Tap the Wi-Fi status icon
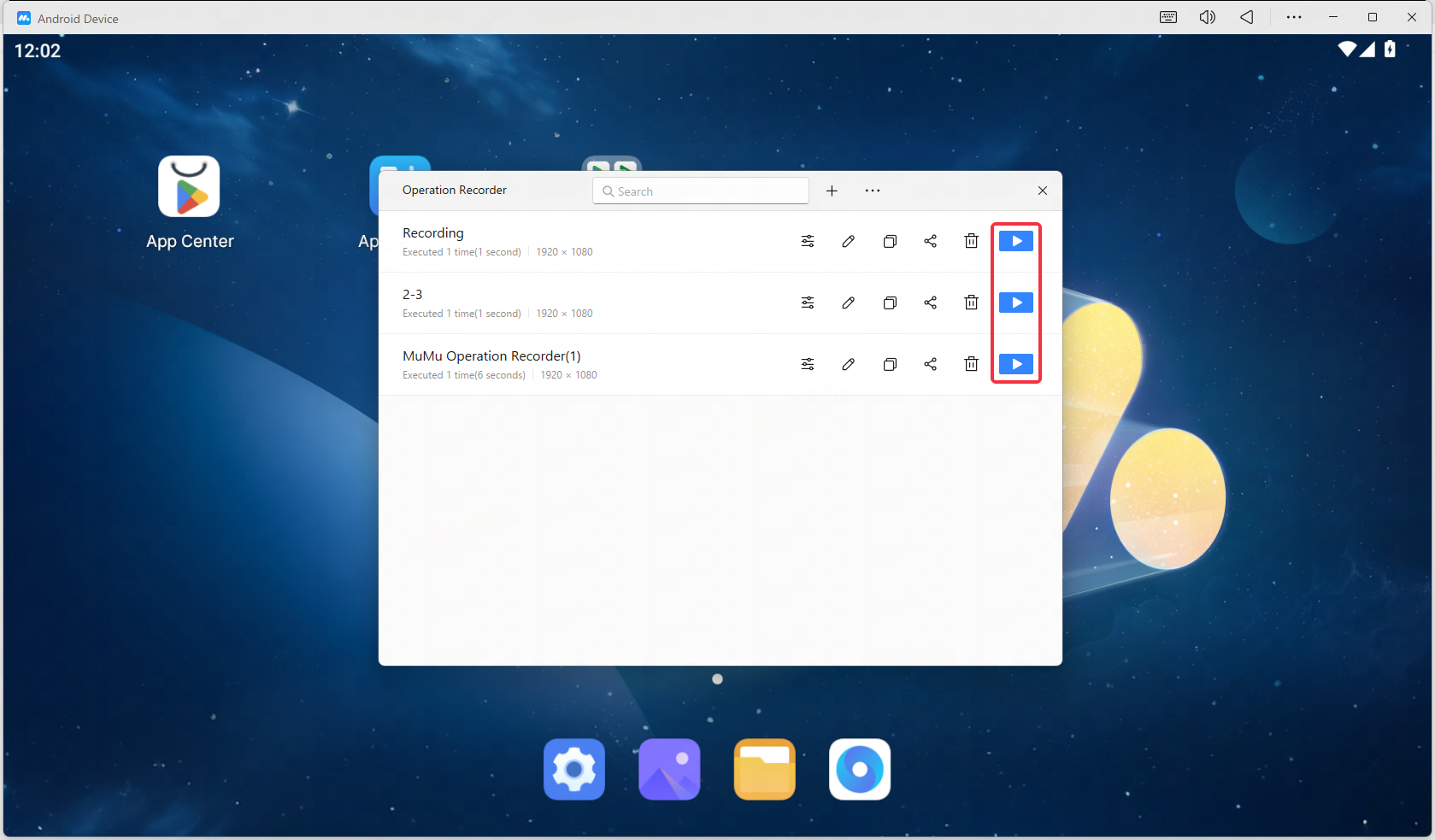Screen dimensions: 1435x840 (1347, 50)
